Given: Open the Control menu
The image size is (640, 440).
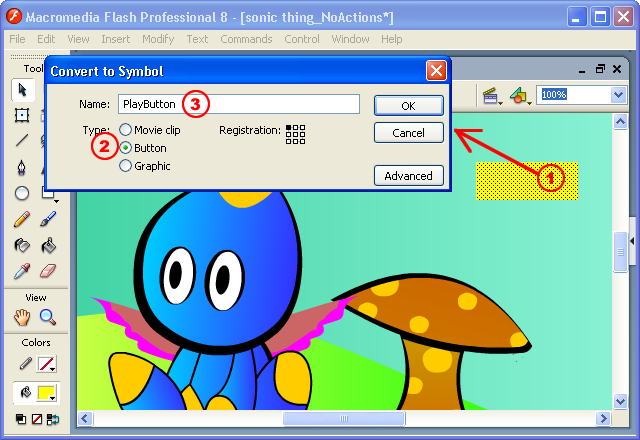Looking at the screenshot, I should coord(302,39).
